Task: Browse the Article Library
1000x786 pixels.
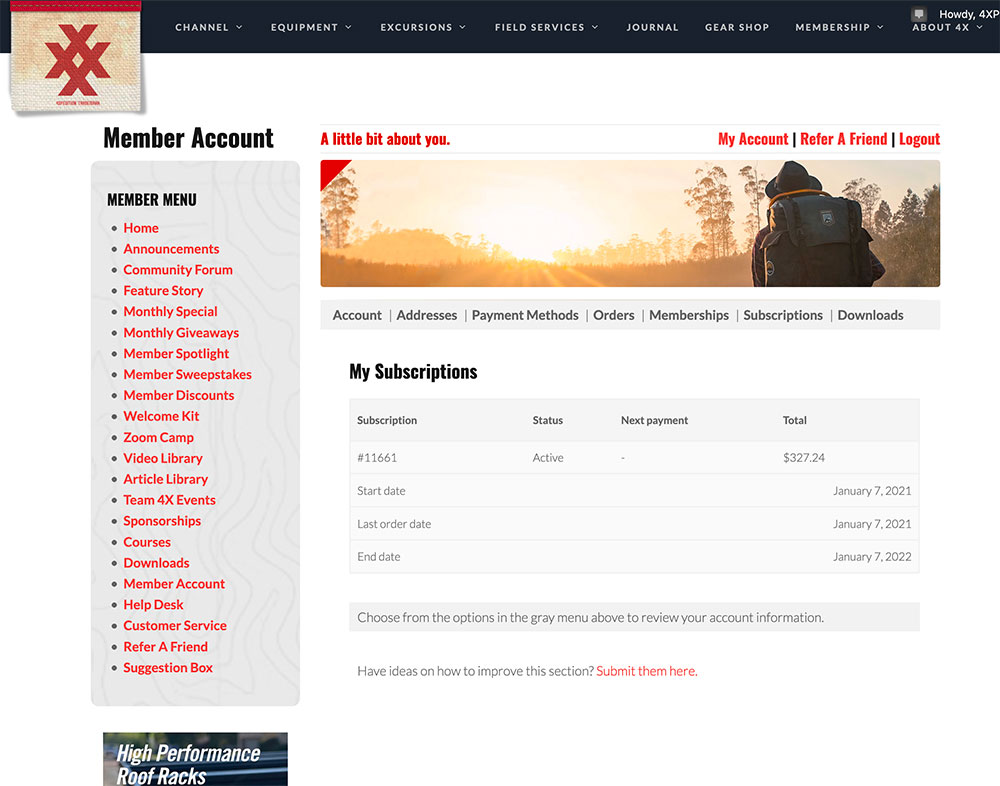Action: (x=165, y=479)
